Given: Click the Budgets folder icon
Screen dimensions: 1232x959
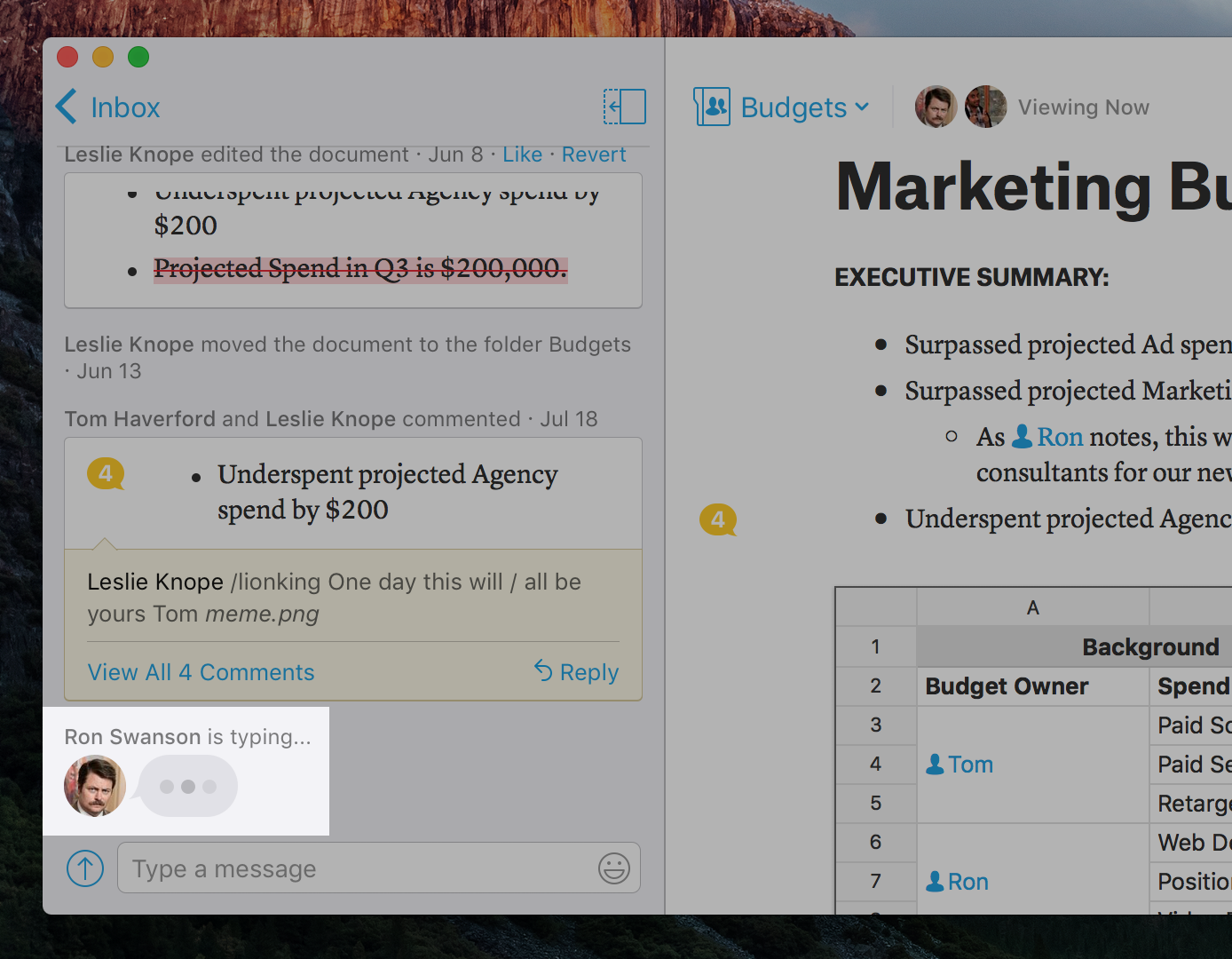Looking at the screenshot, I should [712, 107].
